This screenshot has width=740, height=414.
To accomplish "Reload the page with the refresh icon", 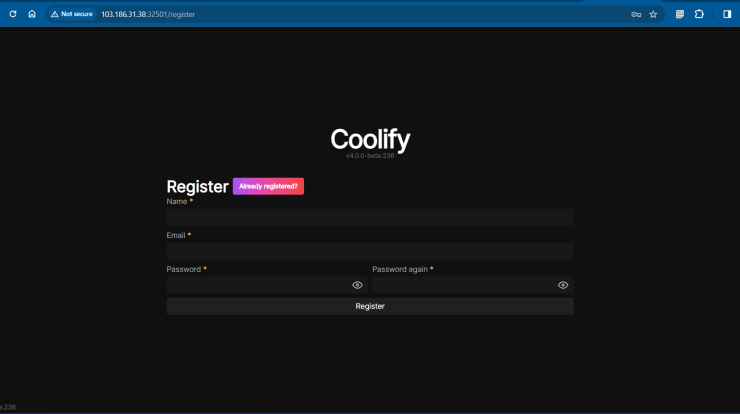I will pyautogui.click(x=13, y=14).
